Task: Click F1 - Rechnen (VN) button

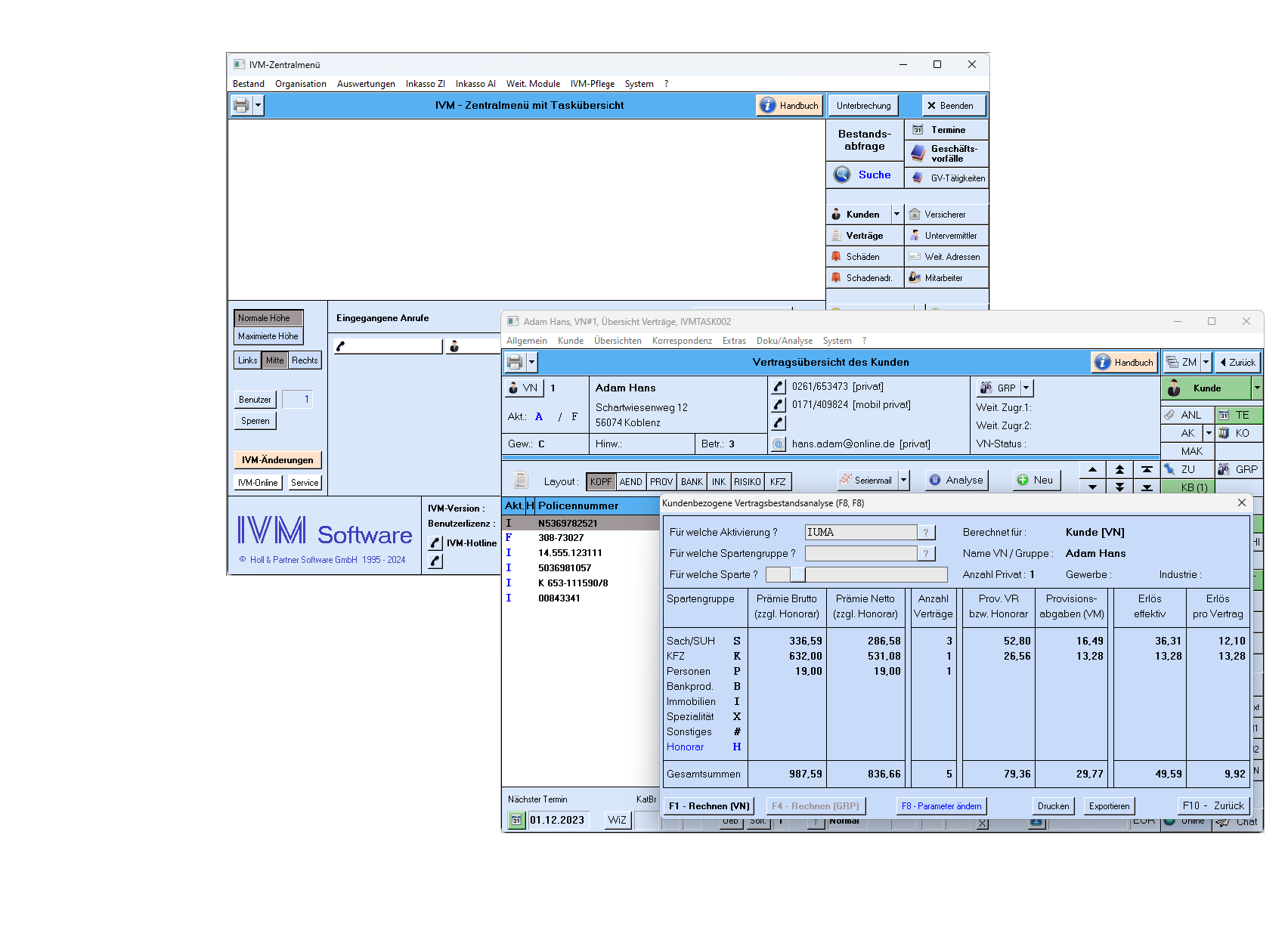Action: [709, 806]
